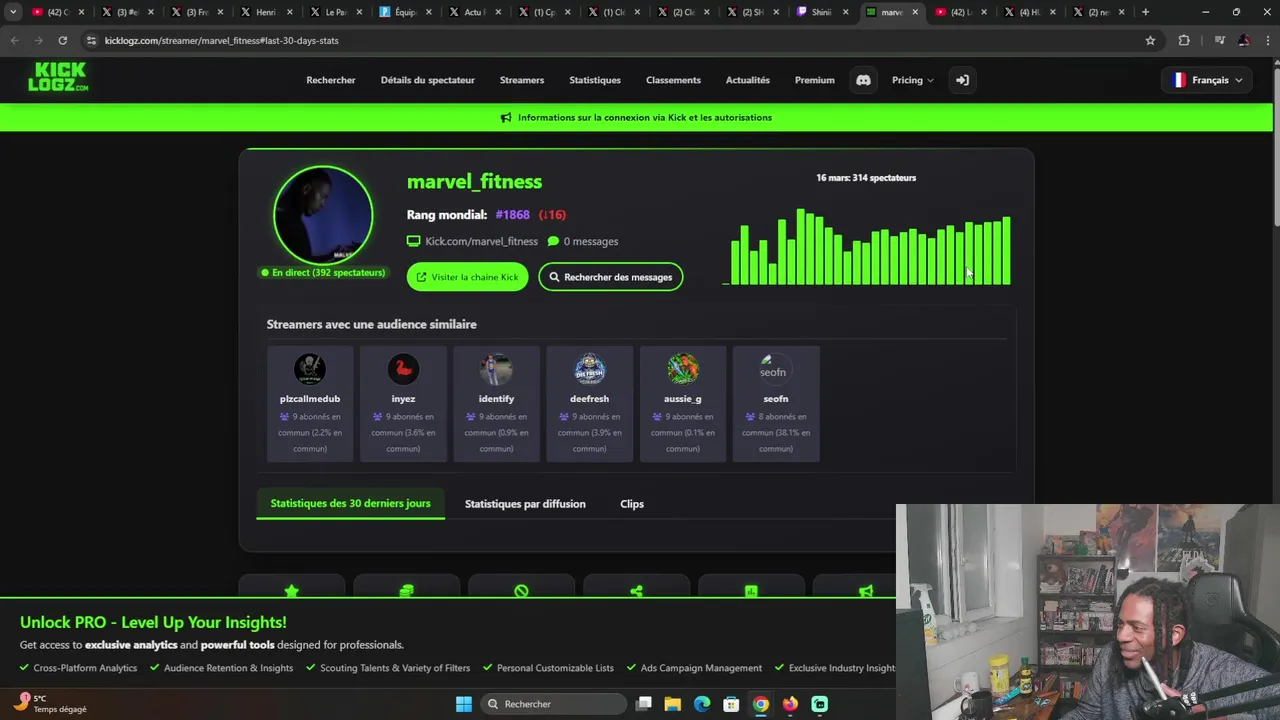Open seofn similar streamer card

coord(776,404)
